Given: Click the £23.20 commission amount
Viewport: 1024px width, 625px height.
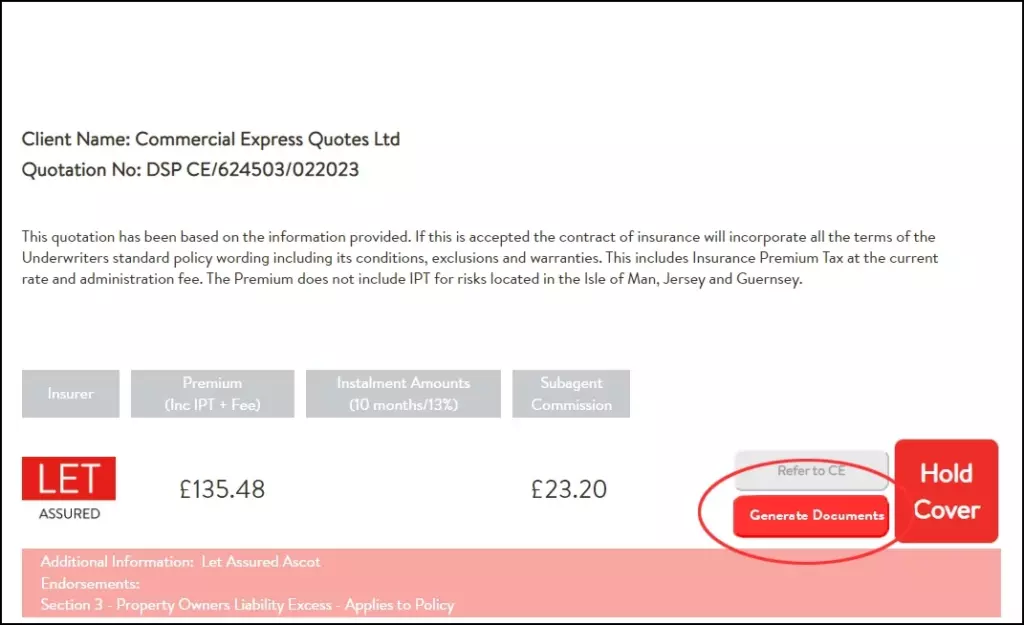Looking at the screenshot, I should tap(569, 489).
